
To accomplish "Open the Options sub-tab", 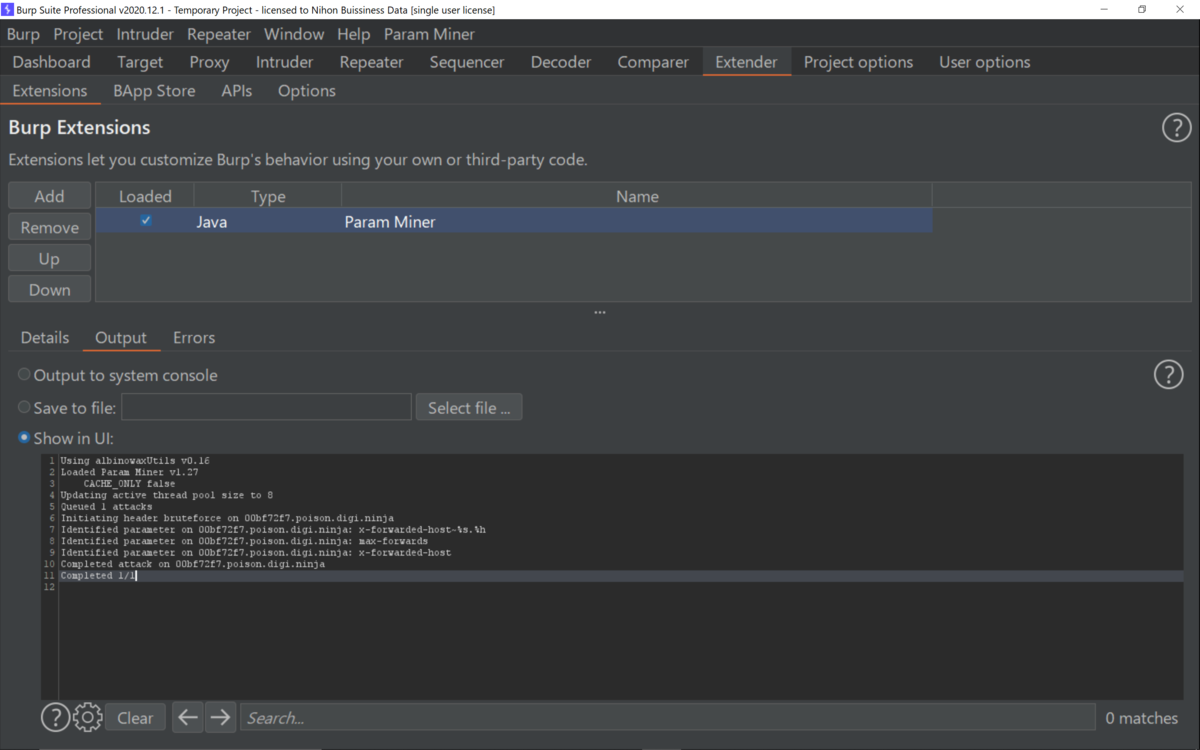I will pos(307,91).
